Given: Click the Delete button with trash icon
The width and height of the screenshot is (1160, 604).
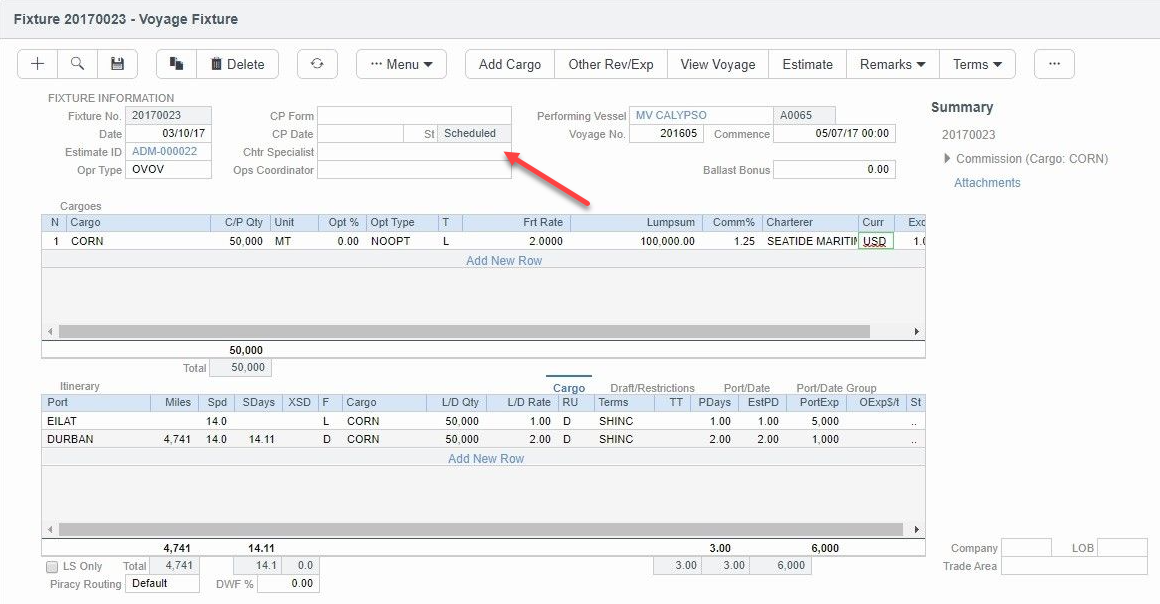Looking at the screenshot, I should [x=237, y=64].
